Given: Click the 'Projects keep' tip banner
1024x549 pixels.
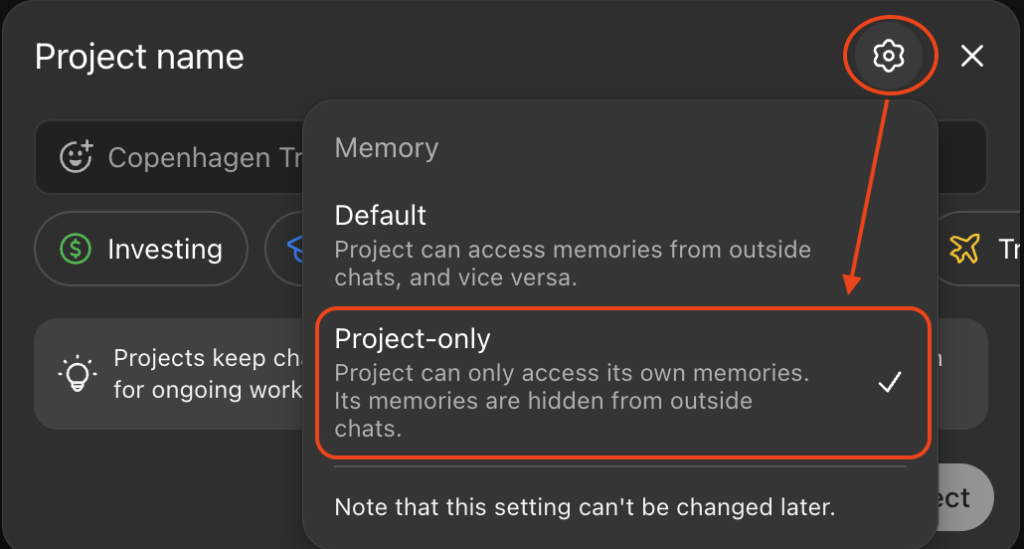Looking at the screenshot, I should click(x=168, y=373).
